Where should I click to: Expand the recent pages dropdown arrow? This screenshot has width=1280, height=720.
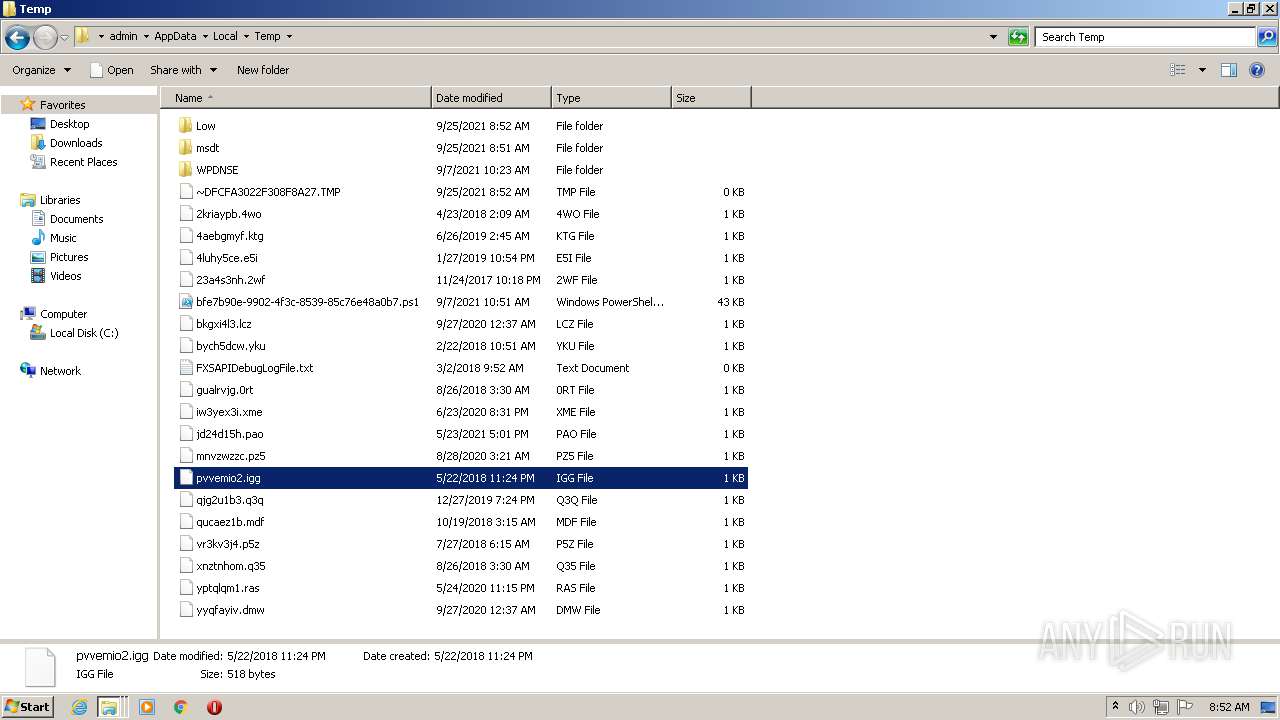pos(64,37)
